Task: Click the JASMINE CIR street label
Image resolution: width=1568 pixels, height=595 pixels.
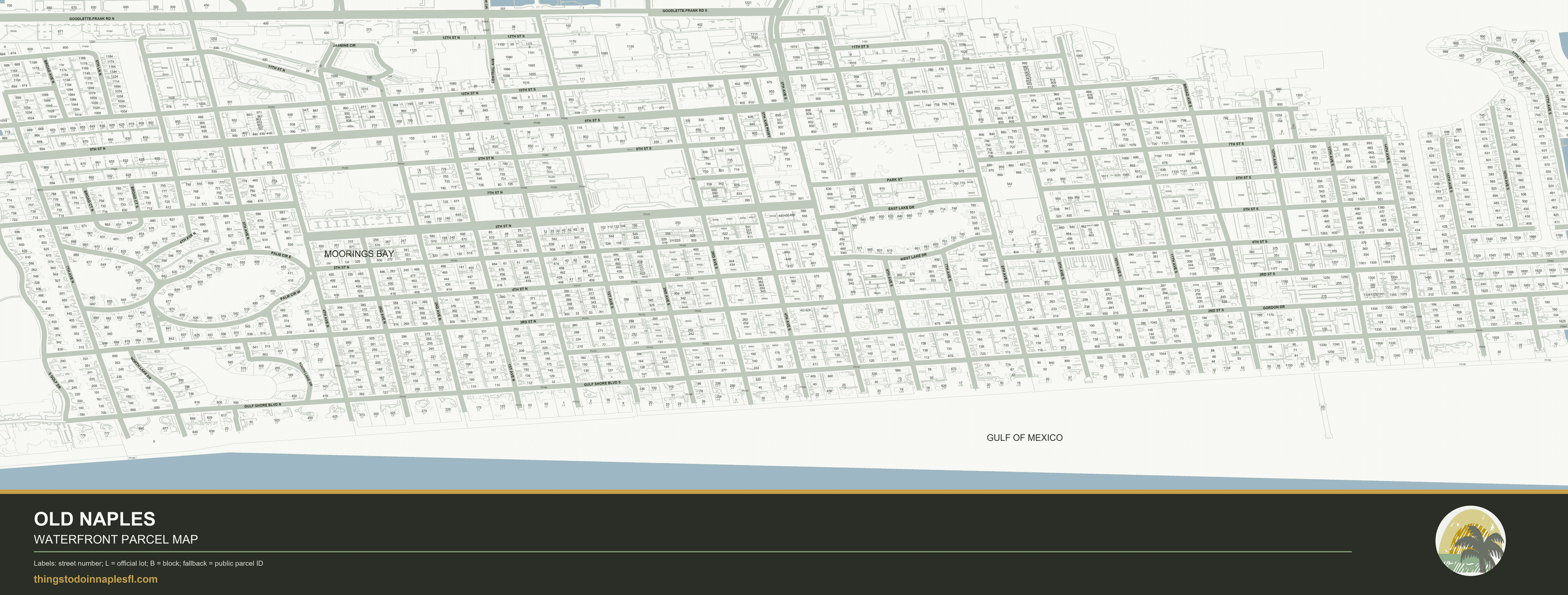Action: point(344,45)
